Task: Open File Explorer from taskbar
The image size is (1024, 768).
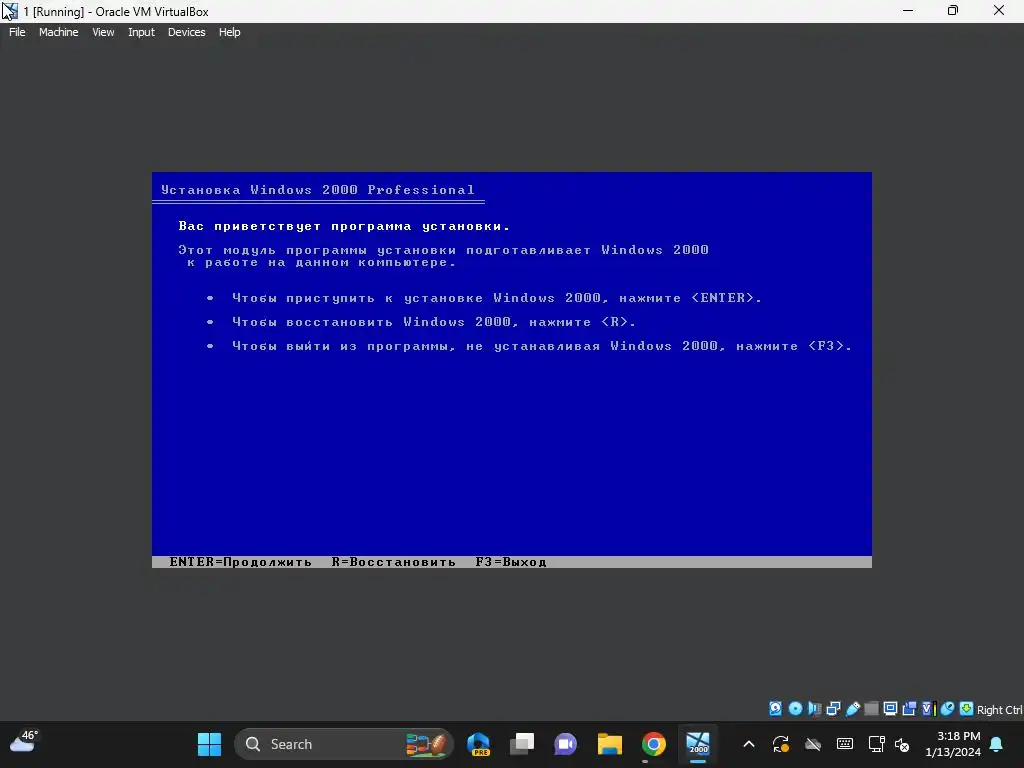Action: coord(610,744)
